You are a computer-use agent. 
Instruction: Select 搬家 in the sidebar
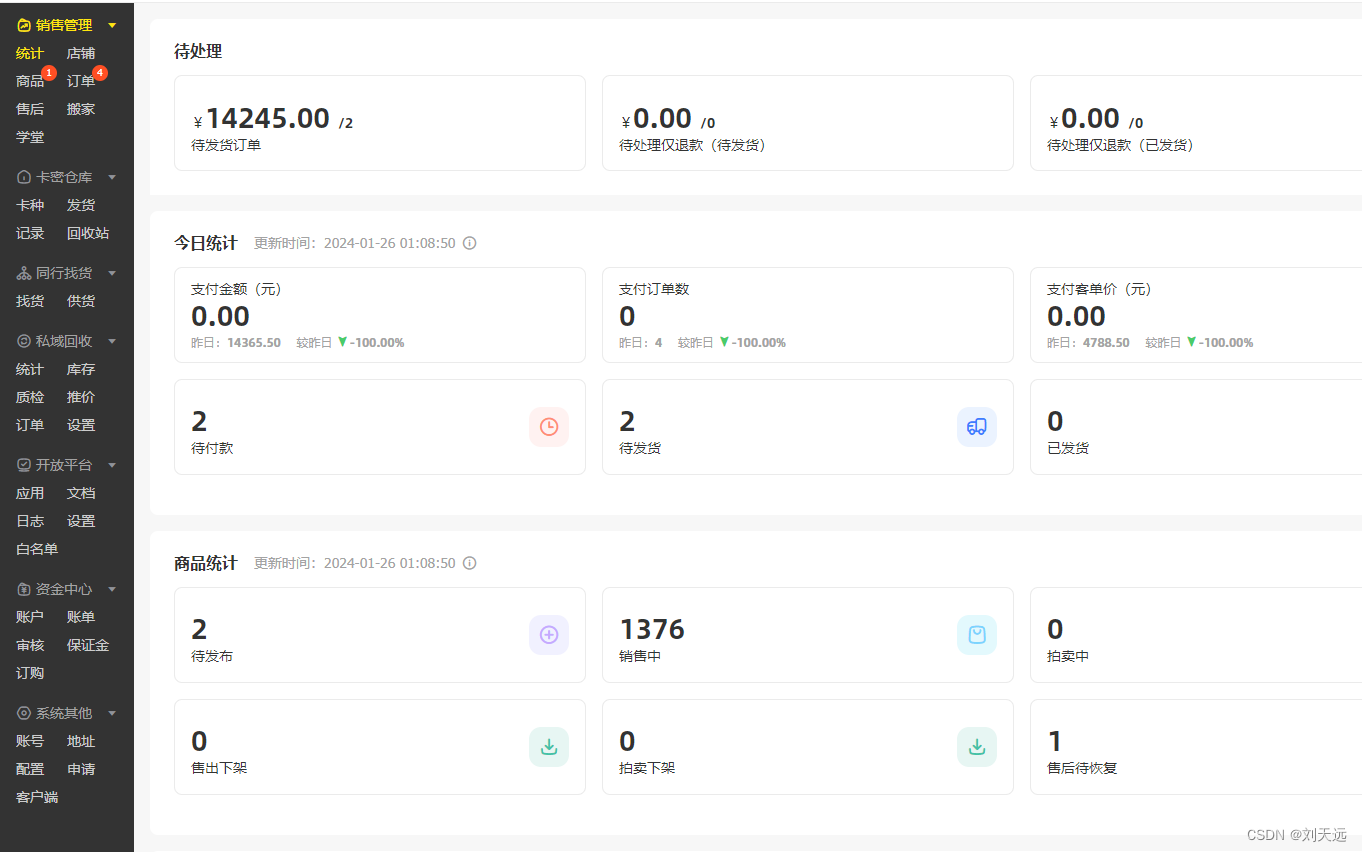[x=81, y=109]
